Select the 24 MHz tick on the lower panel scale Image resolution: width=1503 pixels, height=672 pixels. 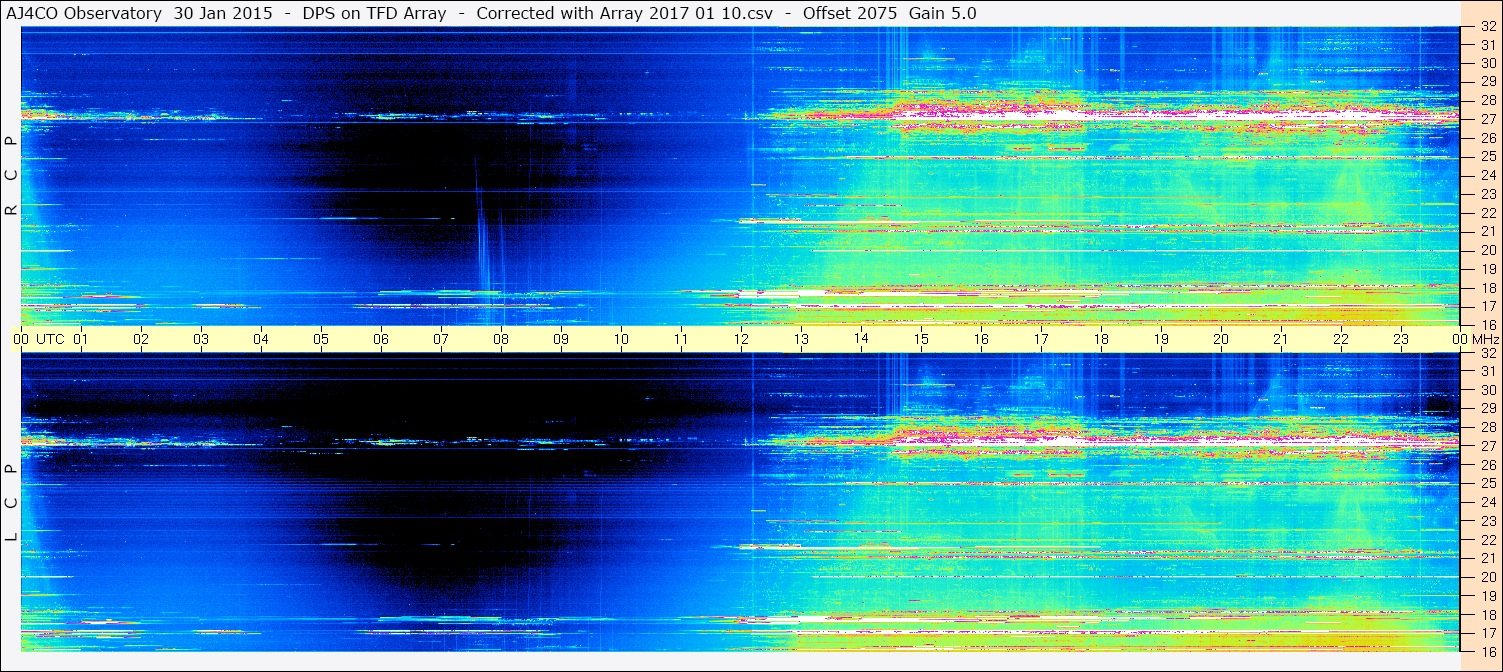(1486, 502)
